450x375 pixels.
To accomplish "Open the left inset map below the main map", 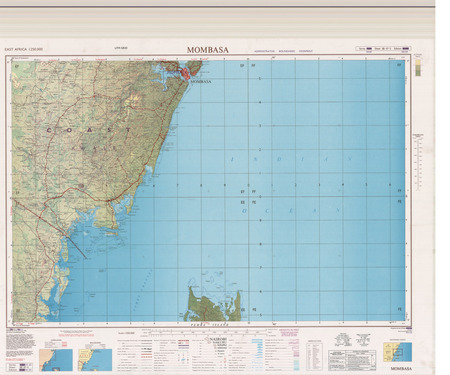I will click(56, 360).
